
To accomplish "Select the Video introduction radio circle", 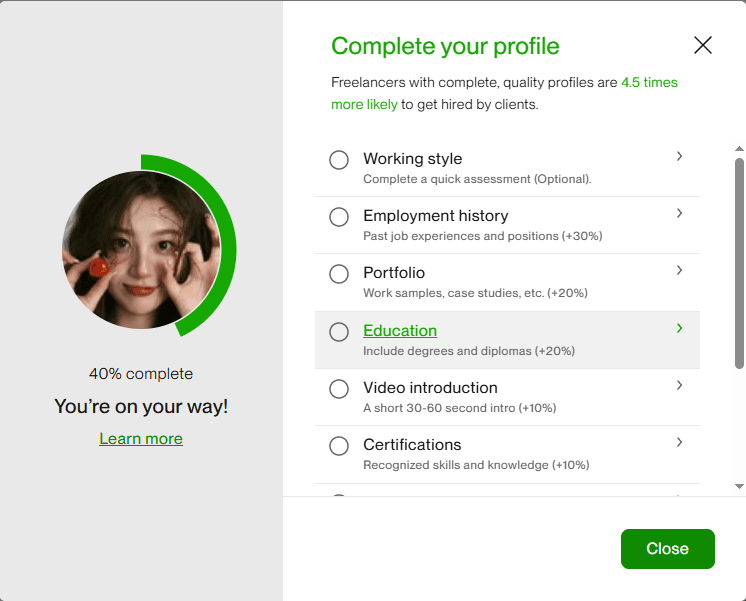I will pyautogui.click(x=339, y=389).
